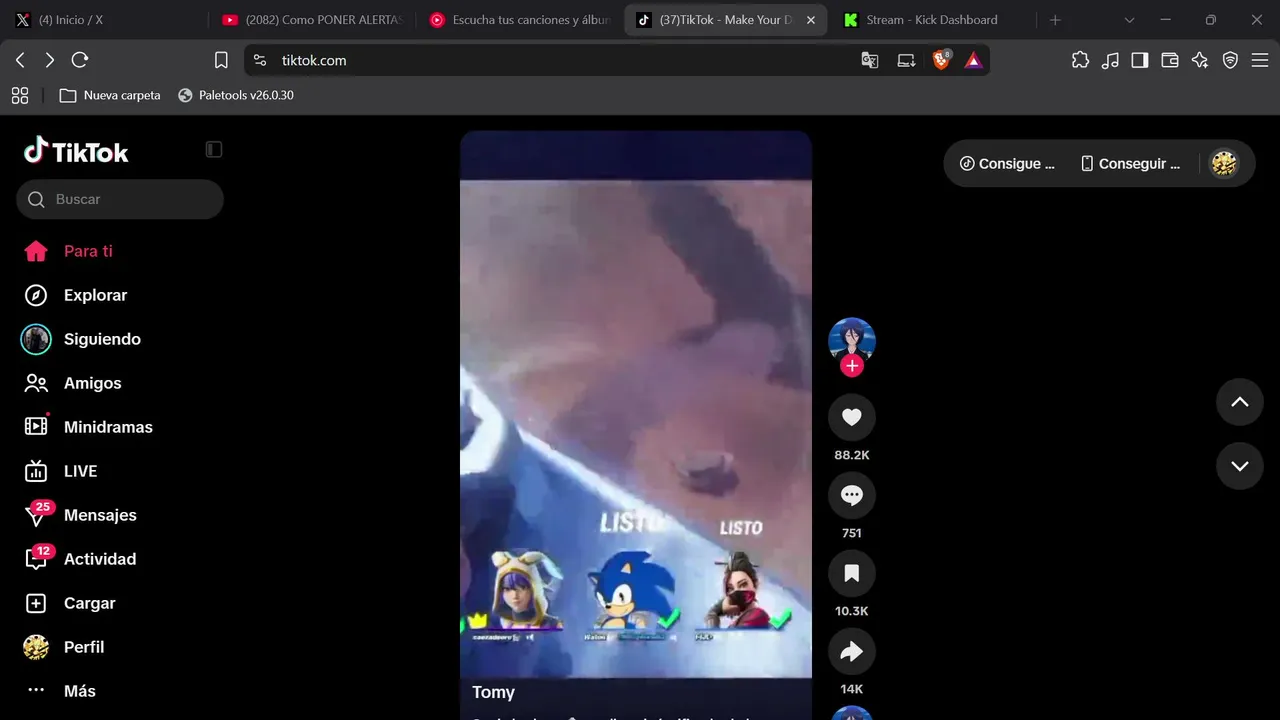Open the comments speech bubble icon
The width and height of the screenshot is (1280, 720).
pyautogui.click(x=852, y=495)
